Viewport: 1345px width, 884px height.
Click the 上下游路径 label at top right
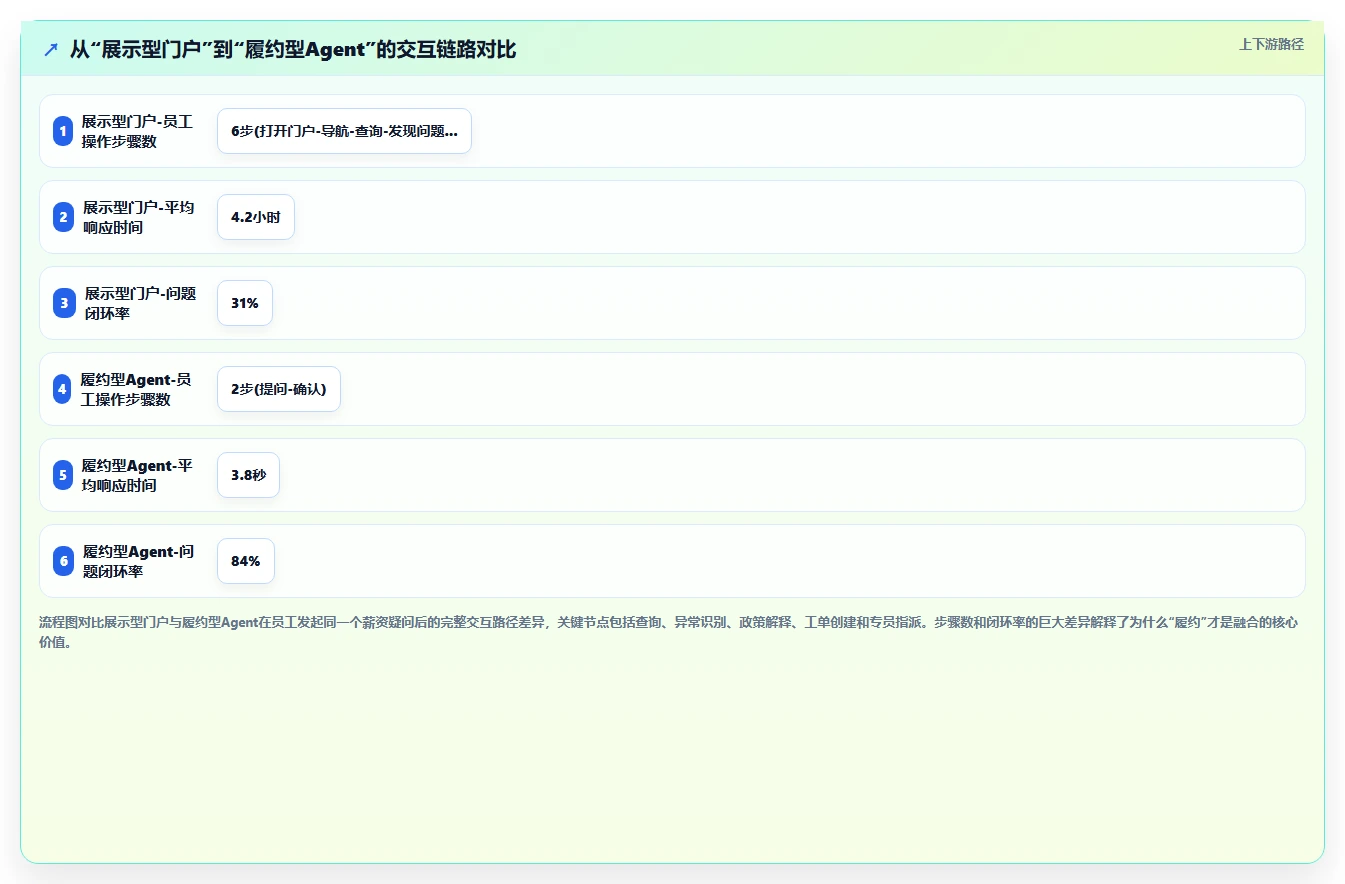pyautogui.click(x=1271, y=44)
